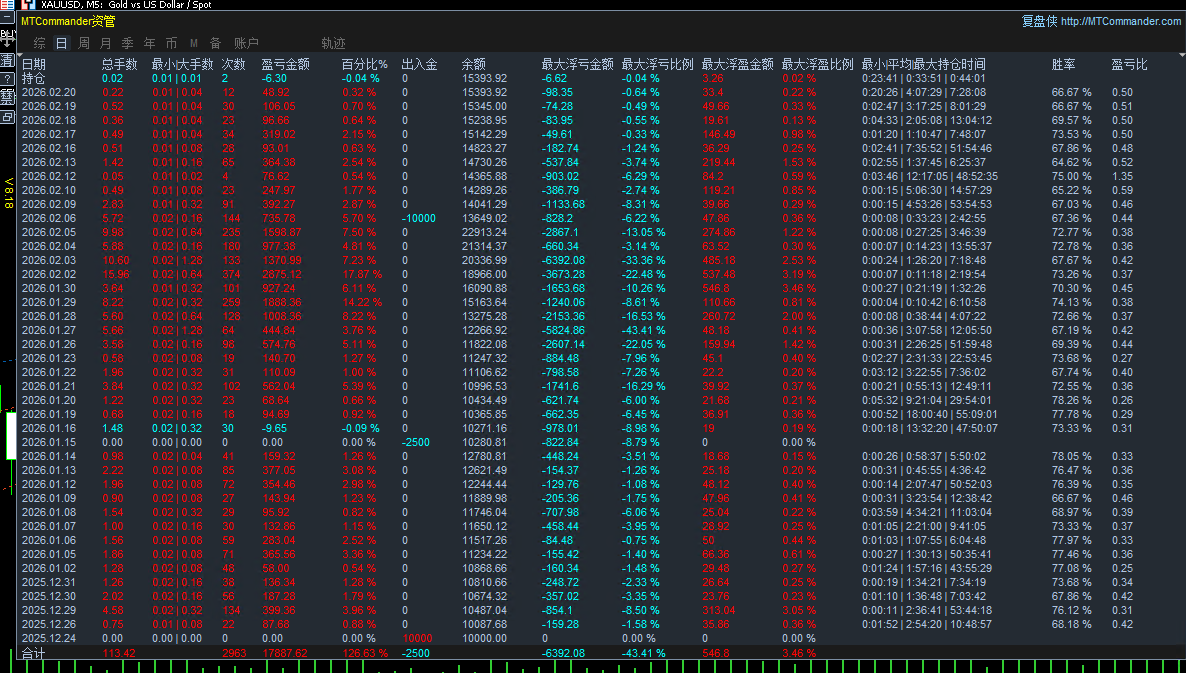Viewport: 1186px width, 673px height.
Task: Open the 账户 account tab
Action: point(247,43)
